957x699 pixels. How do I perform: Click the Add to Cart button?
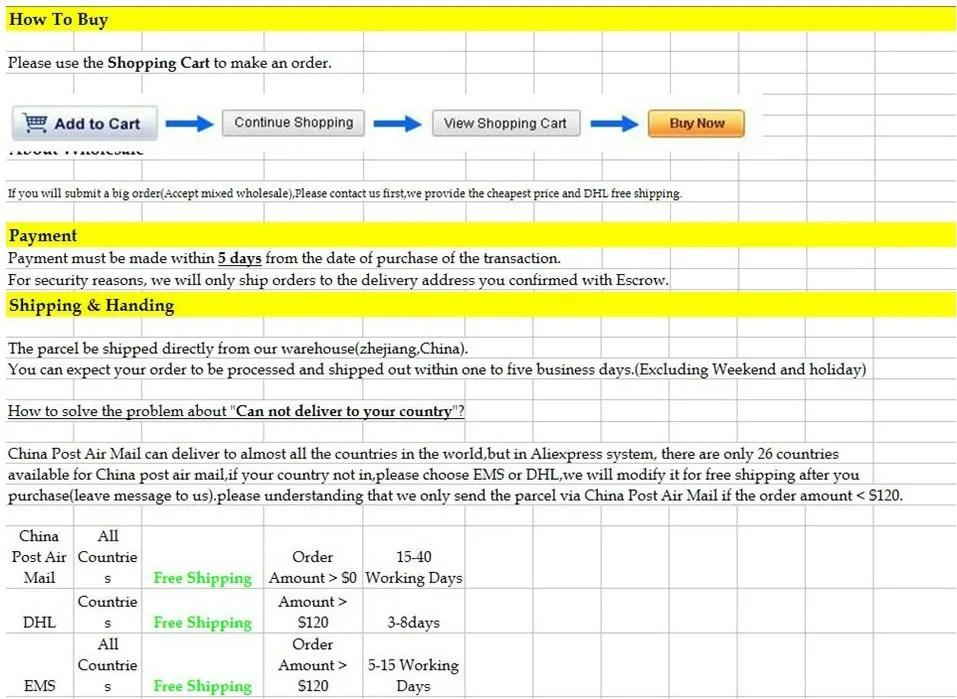(x=85, y=123)
